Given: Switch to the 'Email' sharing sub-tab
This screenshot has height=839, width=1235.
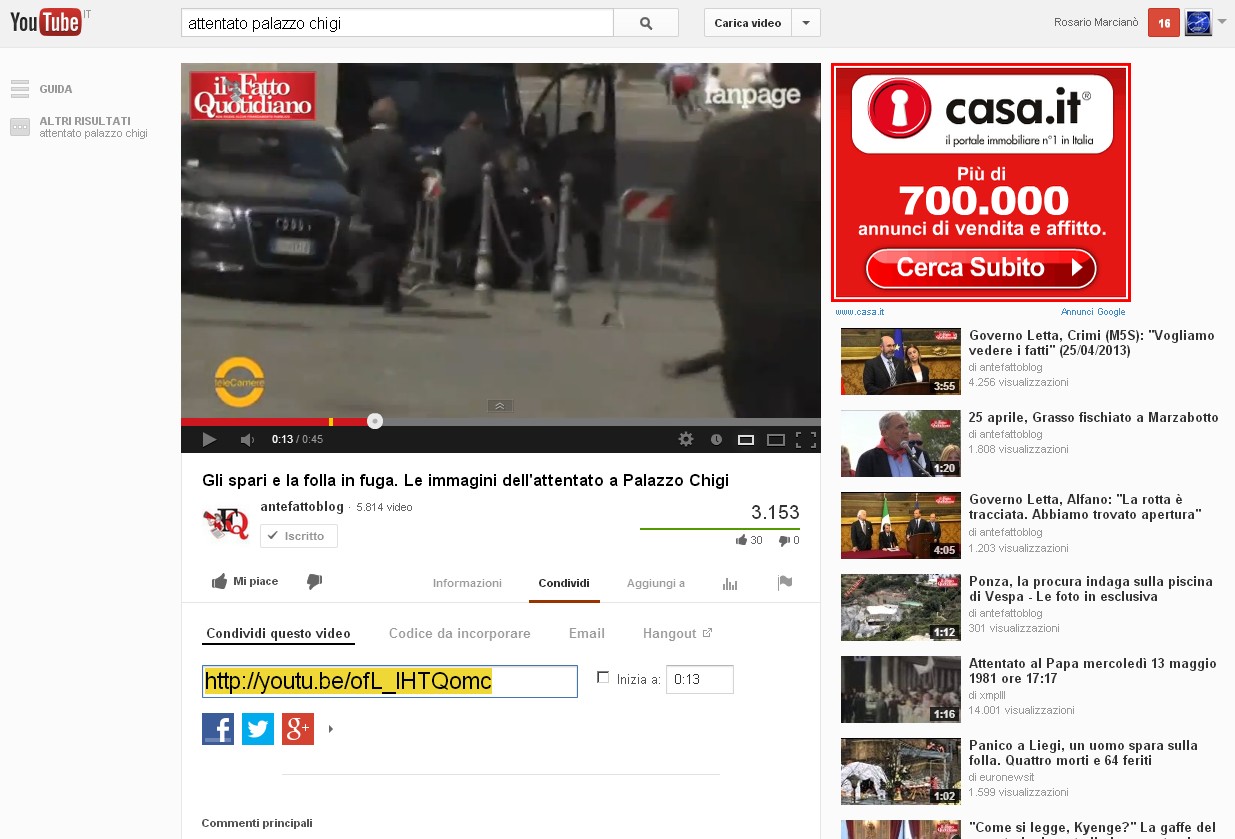Looking at the screenshot, I should click(587, 633).
